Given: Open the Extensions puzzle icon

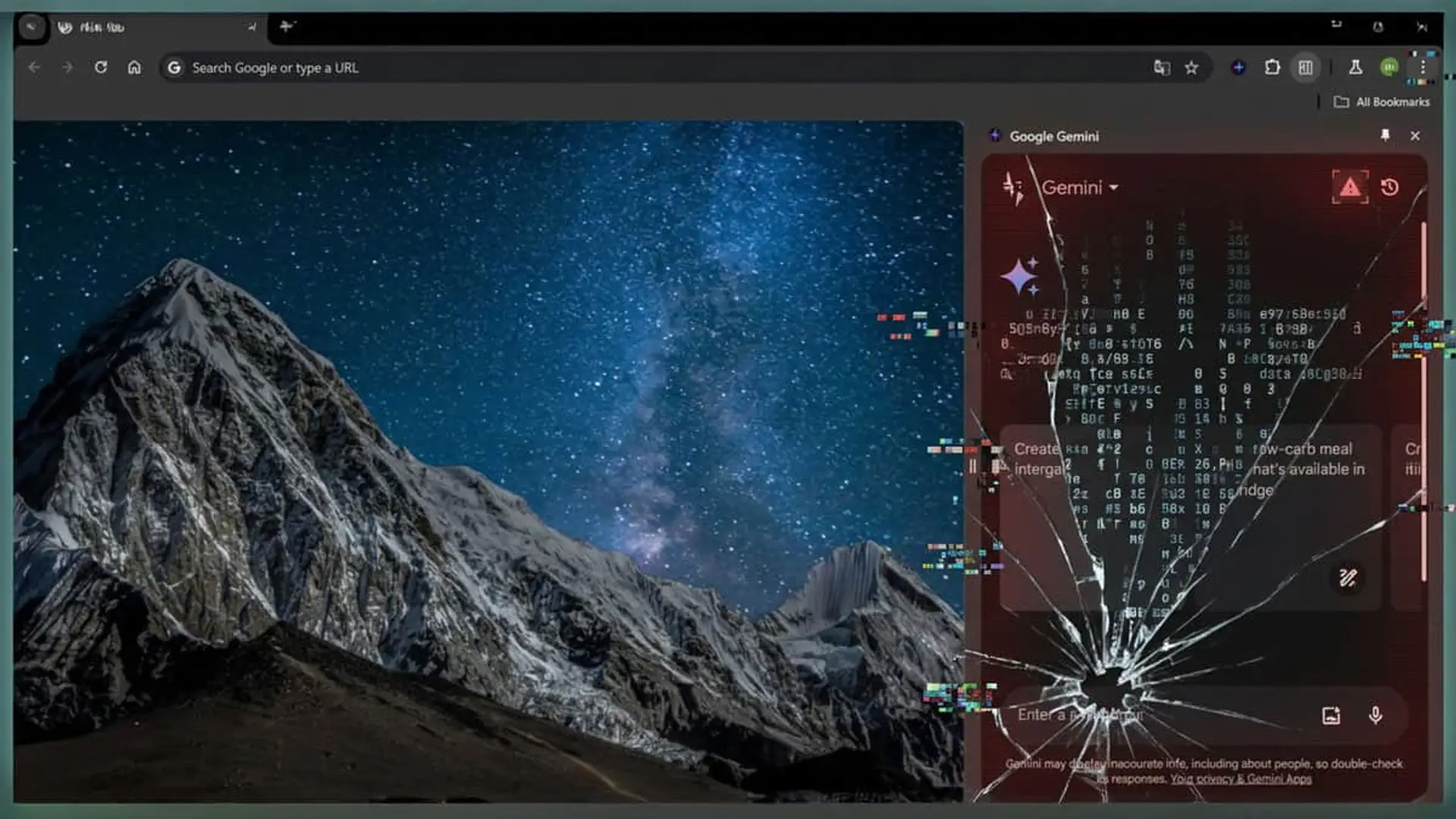Looking at the screenshot, I should pos(1271,67).
